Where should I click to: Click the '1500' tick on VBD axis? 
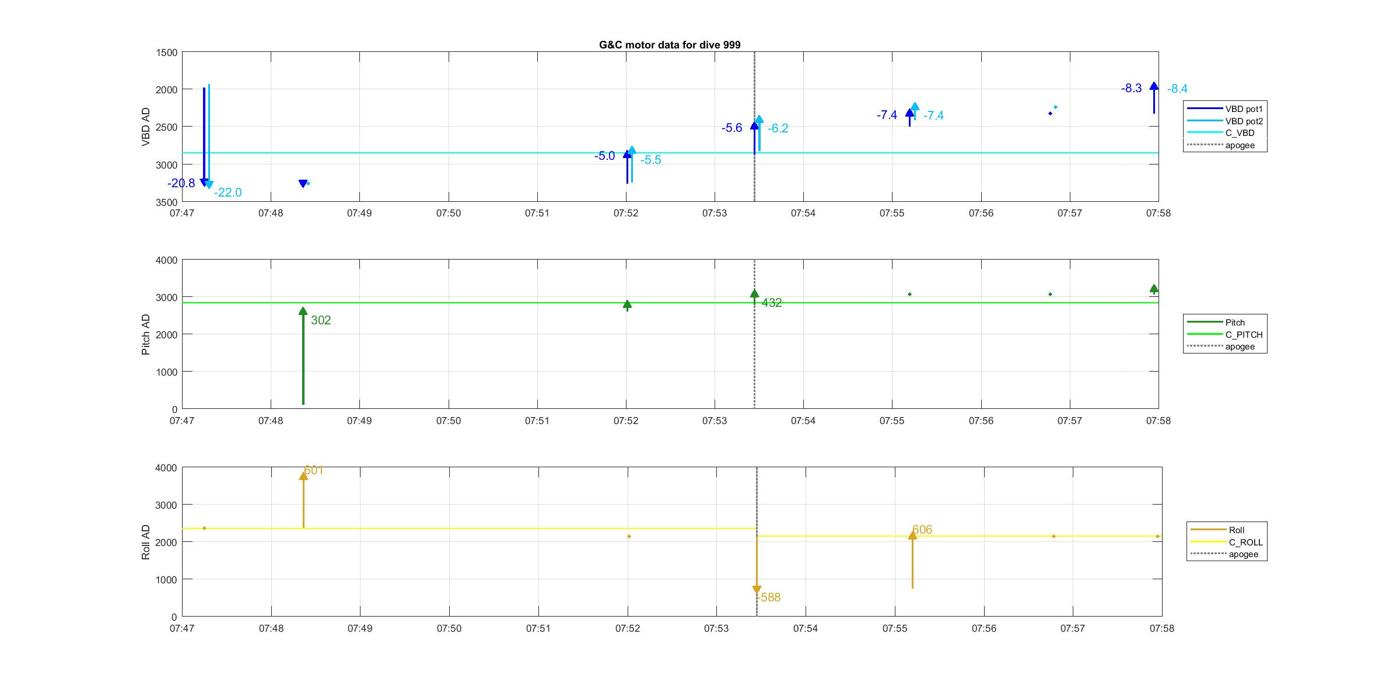(x=166, y=53)
